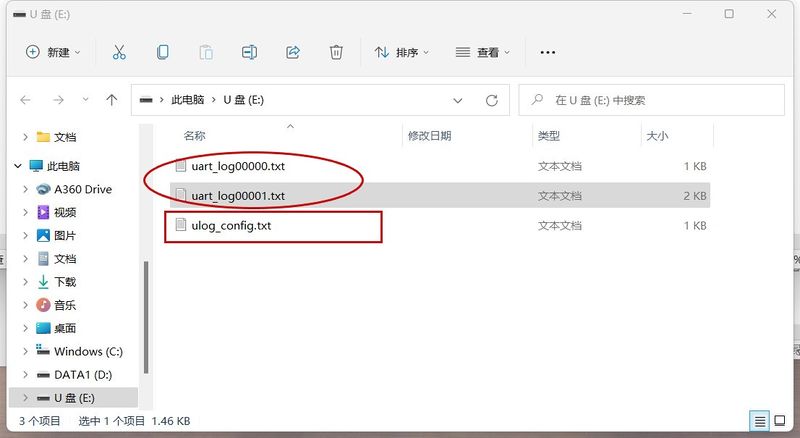Open the 查看 view dropdown
Image resolution: width=800 pixels, height=438 pixels.
tap(483, 52)
